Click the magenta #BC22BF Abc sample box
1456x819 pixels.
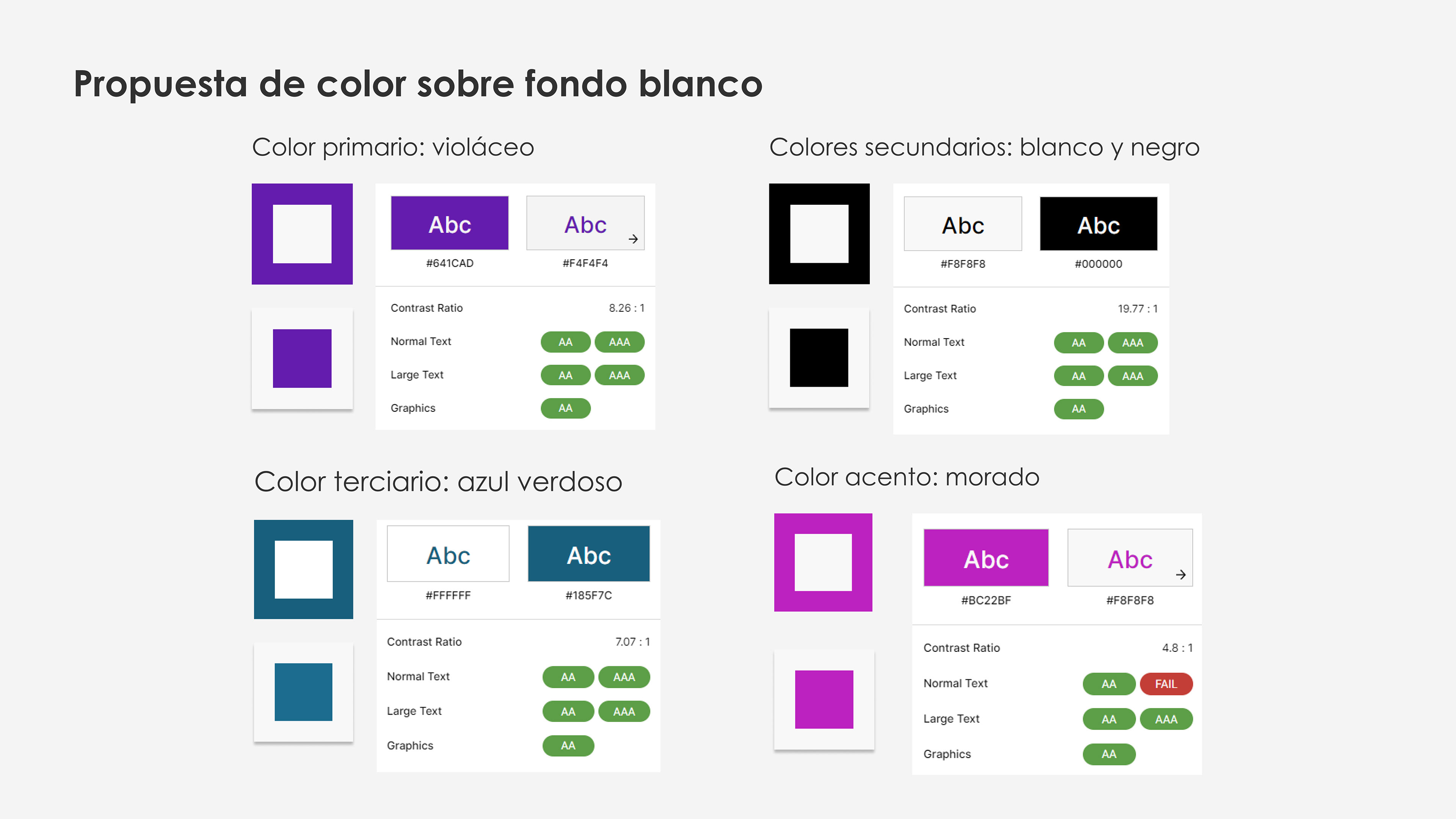[x=986, y=558]
